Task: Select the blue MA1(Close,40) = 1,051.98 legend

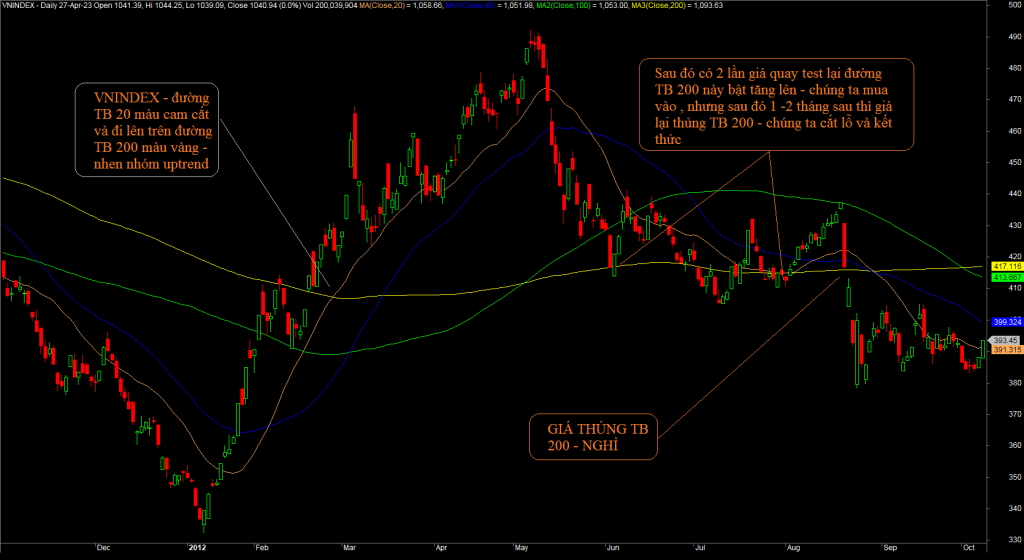Action: [489, 5]
